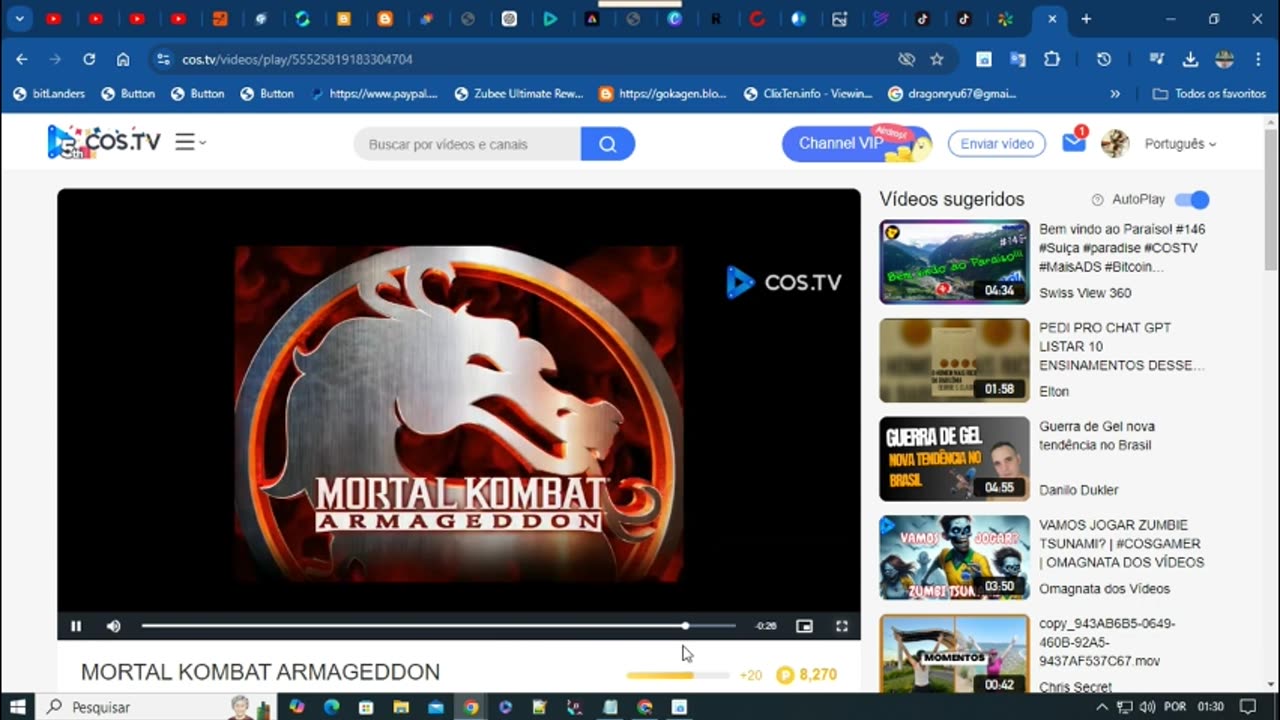Click the AutoPlay info icon

[1097, 200]
